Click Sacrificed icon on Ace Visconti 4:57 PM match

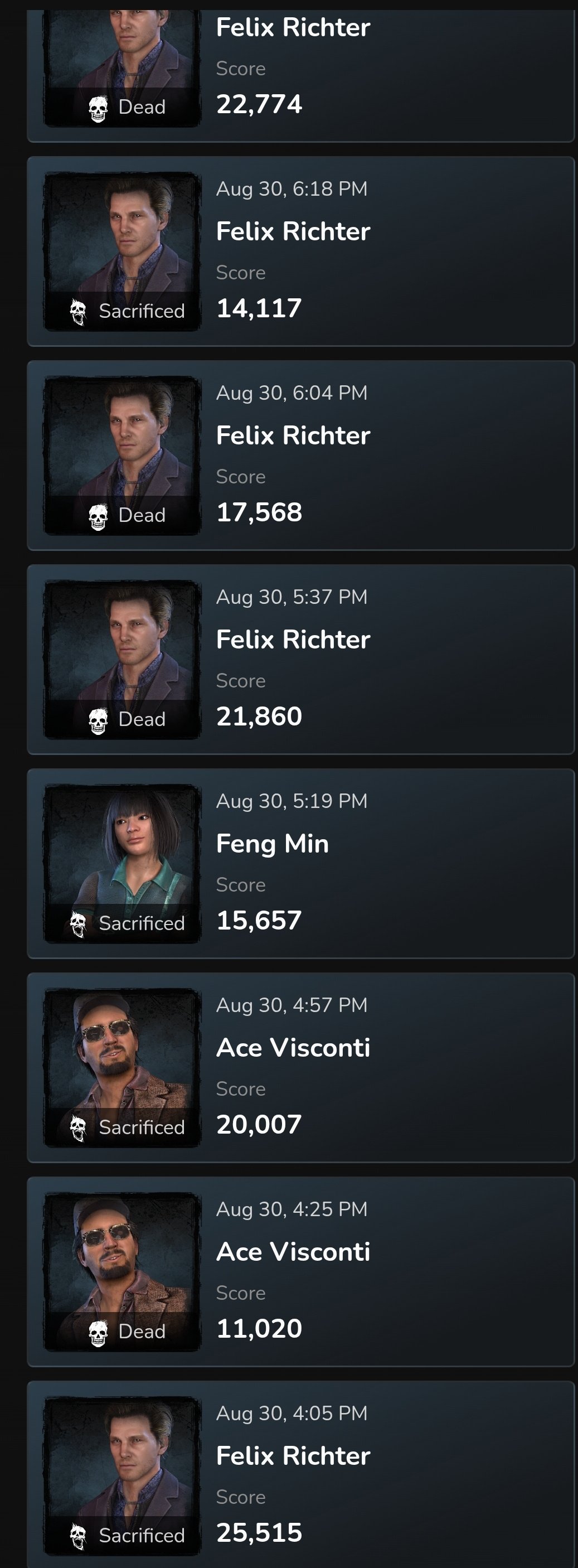(x=79, y=1129)
